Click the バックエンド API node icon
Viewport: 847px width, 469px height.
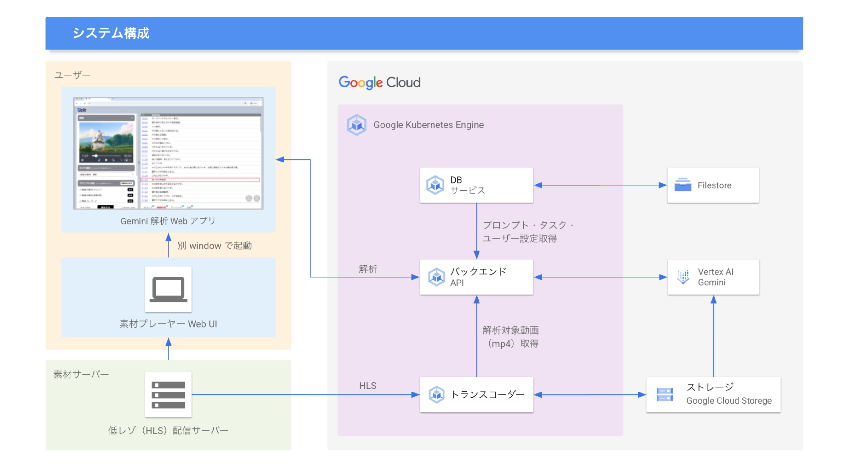(436, 277)
